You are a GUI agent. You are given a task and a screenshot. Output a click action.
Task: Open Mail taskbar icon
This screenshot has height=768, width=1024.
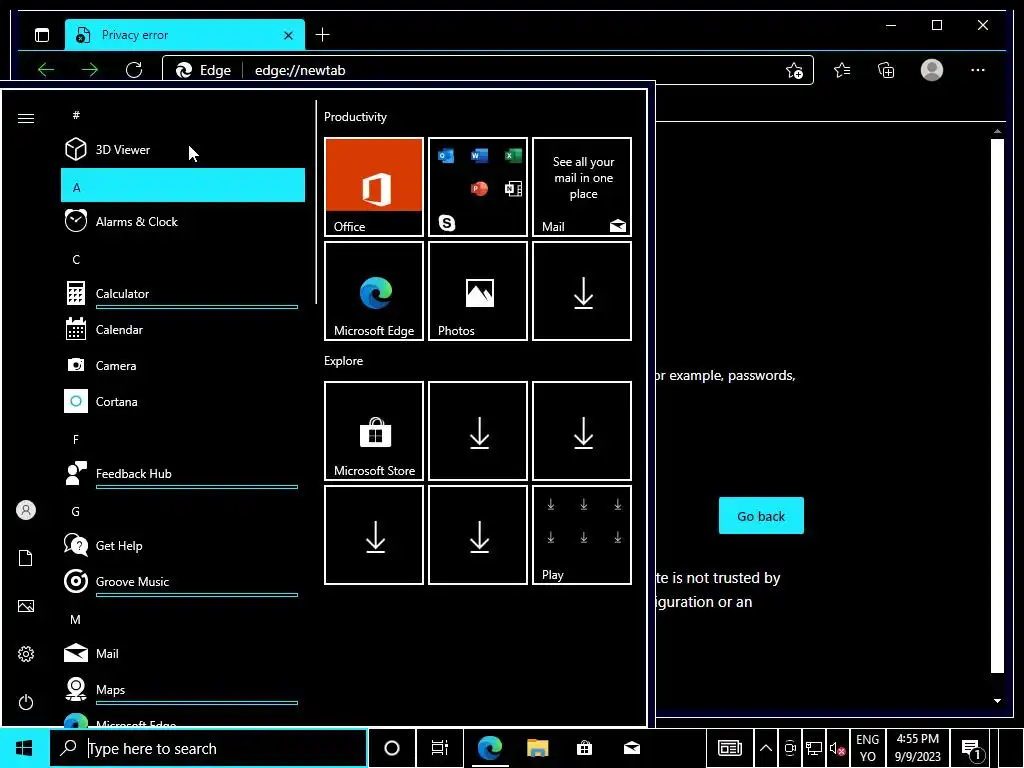(632, 748)
